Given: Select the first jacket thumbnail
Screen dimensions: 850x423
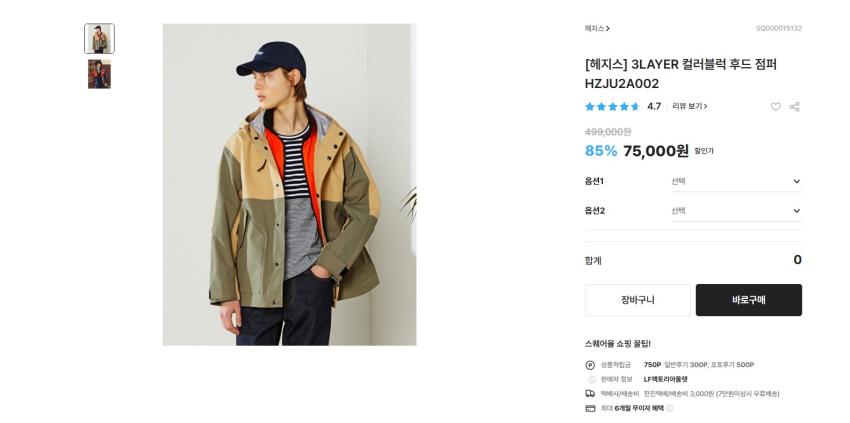Looking at the screenshot, I should (x=99, y=39).
